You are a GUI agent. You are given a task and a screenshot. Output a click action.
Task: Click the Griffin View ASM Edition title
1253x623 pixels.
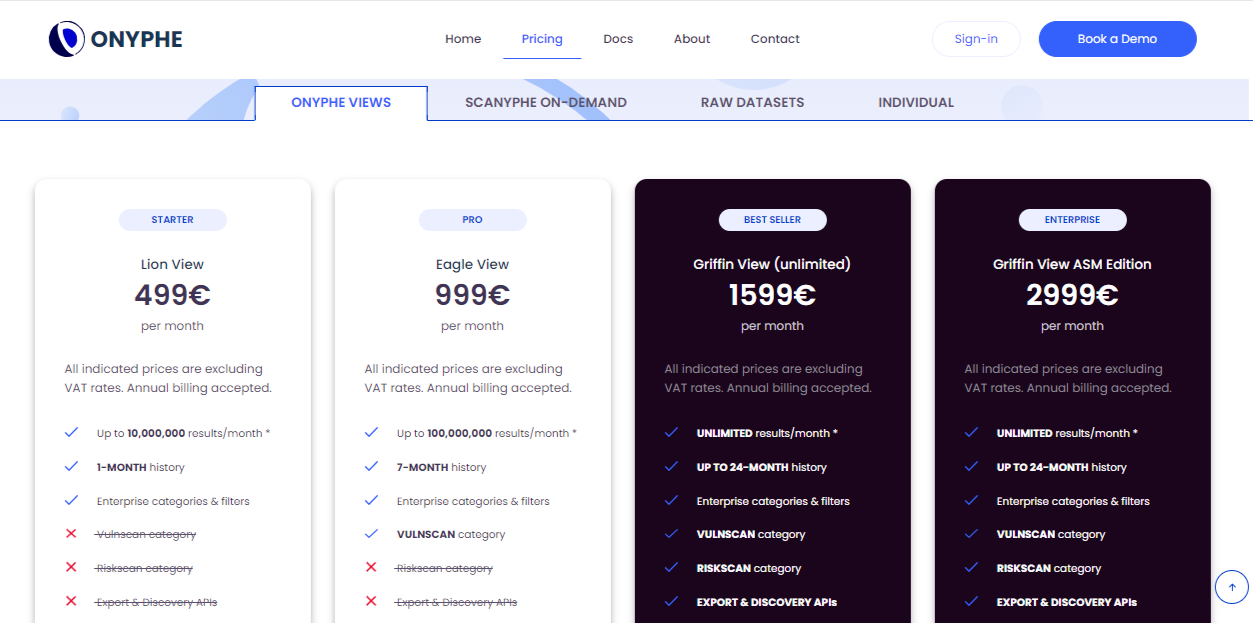tap(1072, 265)
